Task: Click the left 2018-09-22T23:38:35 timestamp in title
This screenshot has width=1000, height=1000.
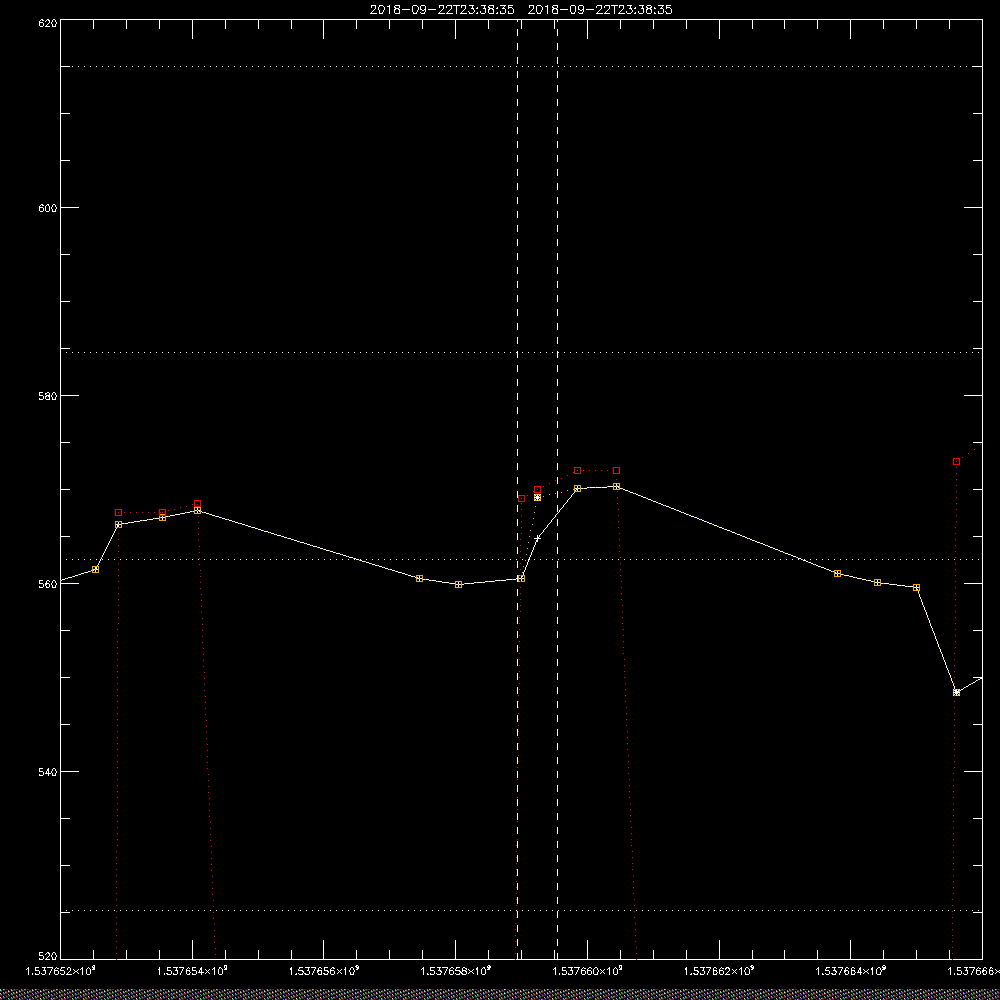Action: pos(442,10)
